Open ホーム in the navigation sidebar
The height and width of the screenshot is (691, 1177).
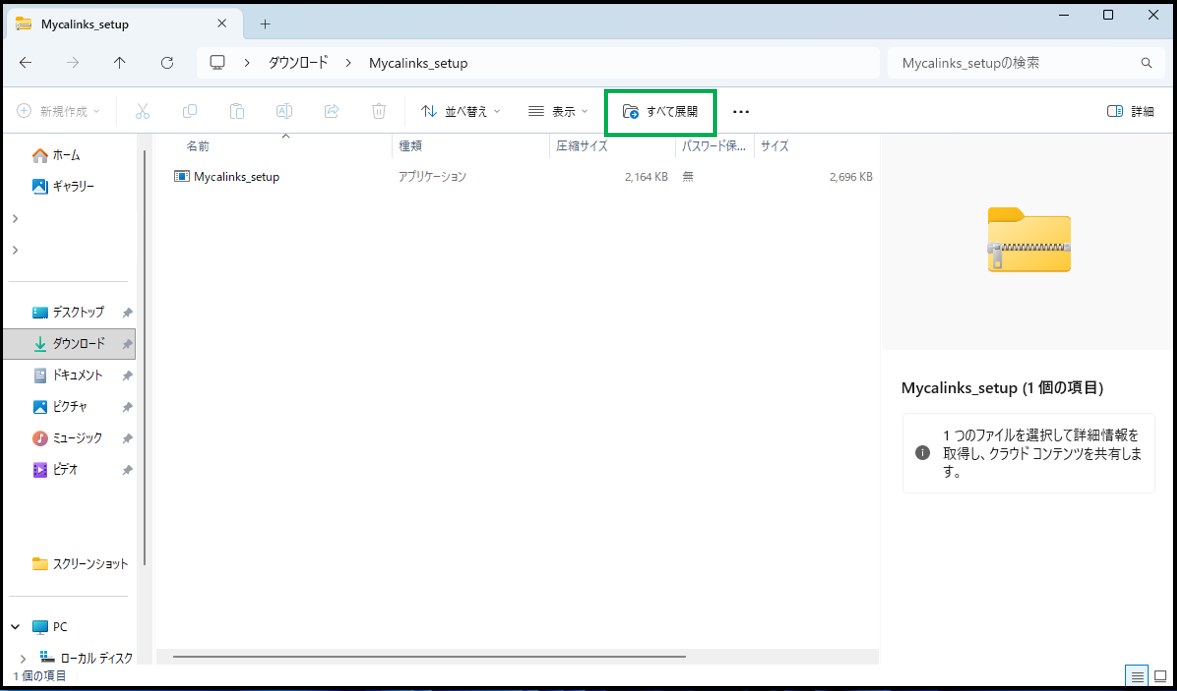(x=66, y=156)
